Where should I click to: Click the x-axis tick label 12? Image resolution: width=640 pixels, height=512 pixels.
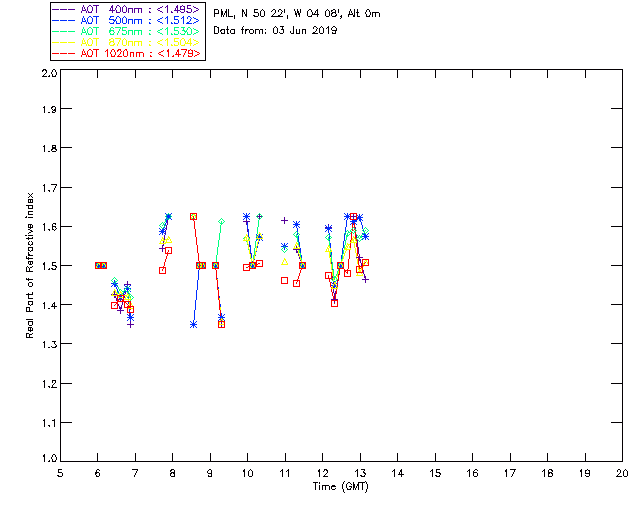click(322, 474)
